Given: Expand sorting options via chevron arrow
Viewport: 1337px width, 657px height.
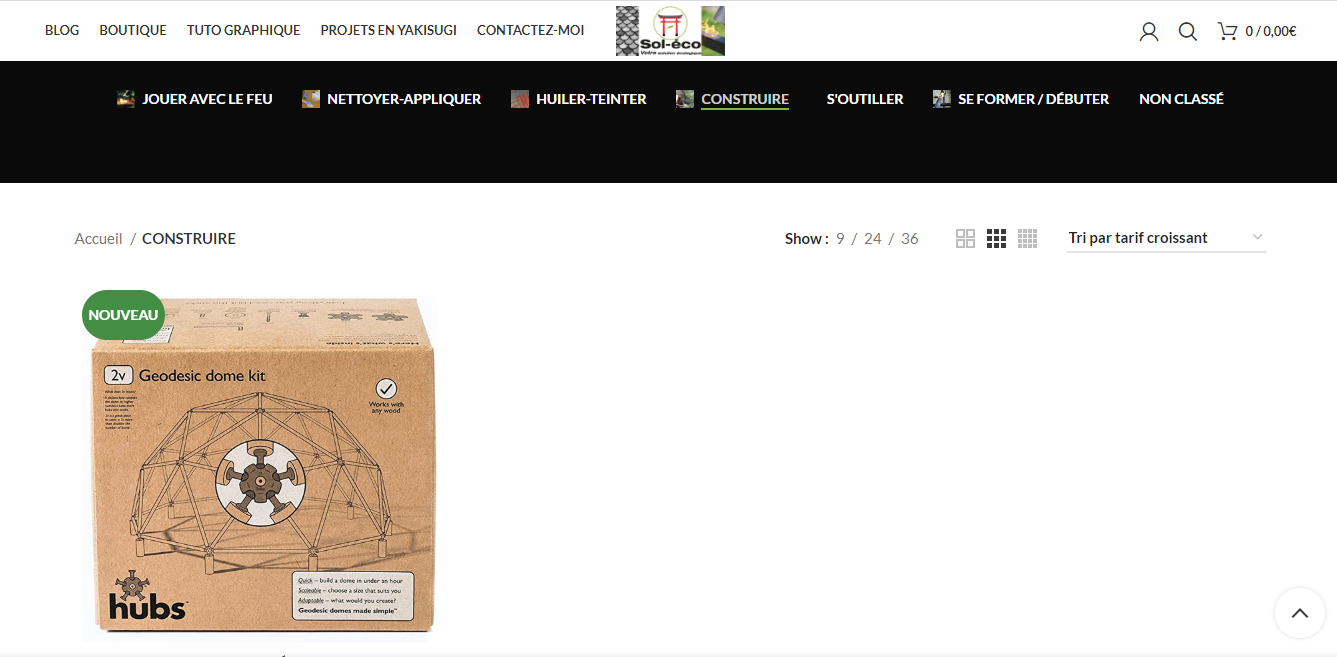Looking at the screenshot, I should (1257, 238).
